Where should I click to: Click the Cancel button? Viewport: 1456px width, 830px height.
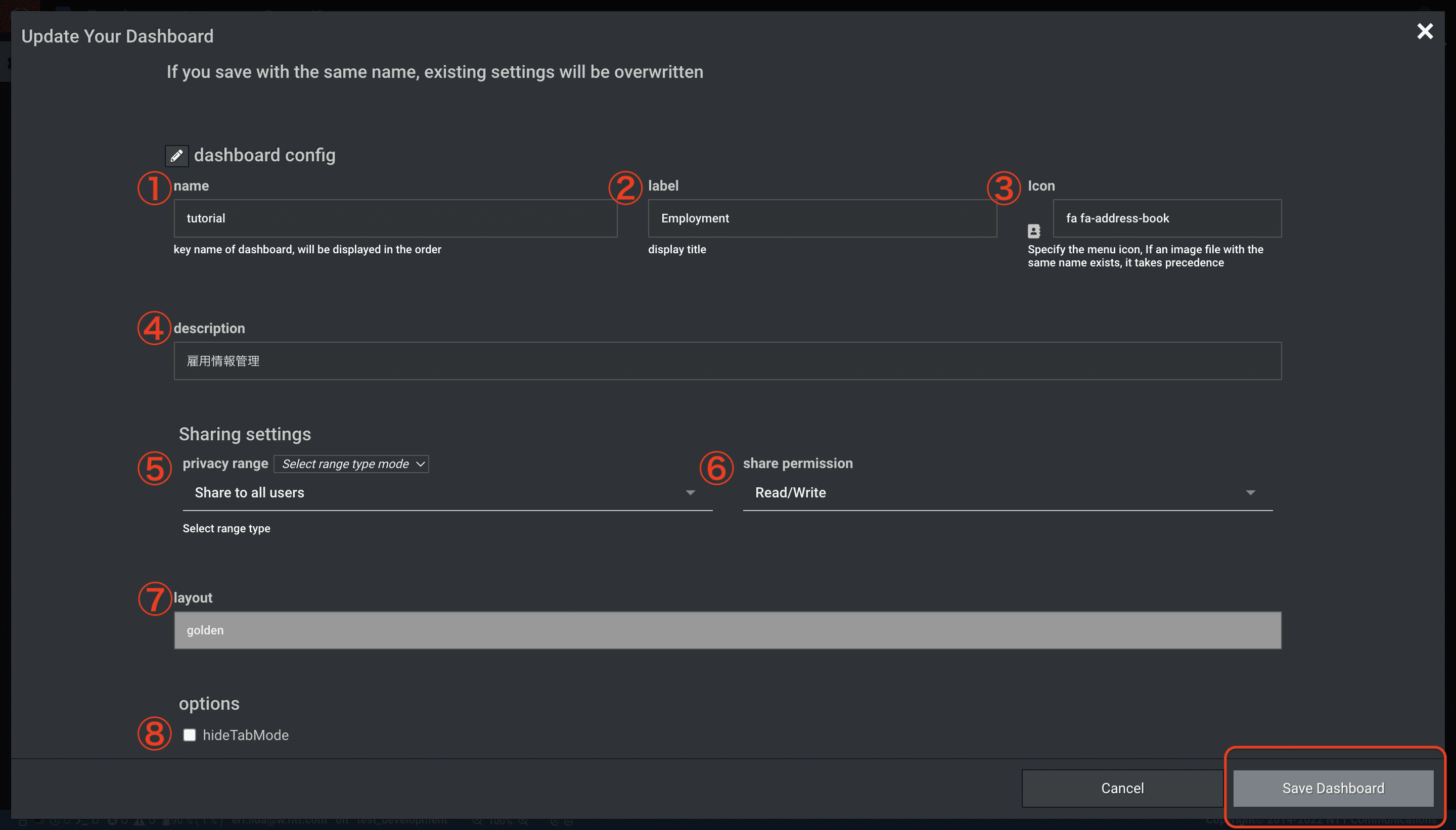[1122, 788]
